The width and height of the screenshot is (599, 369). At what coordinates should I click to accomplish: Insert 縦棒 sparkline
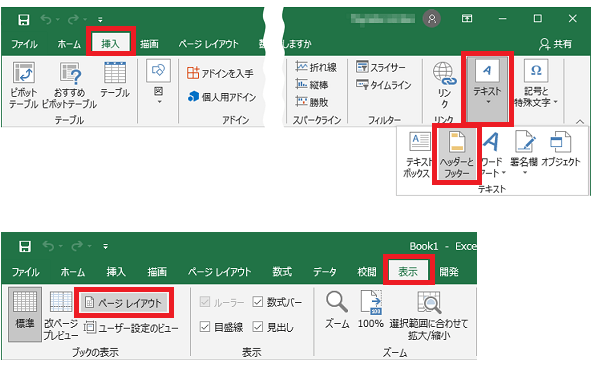point(312,84)
